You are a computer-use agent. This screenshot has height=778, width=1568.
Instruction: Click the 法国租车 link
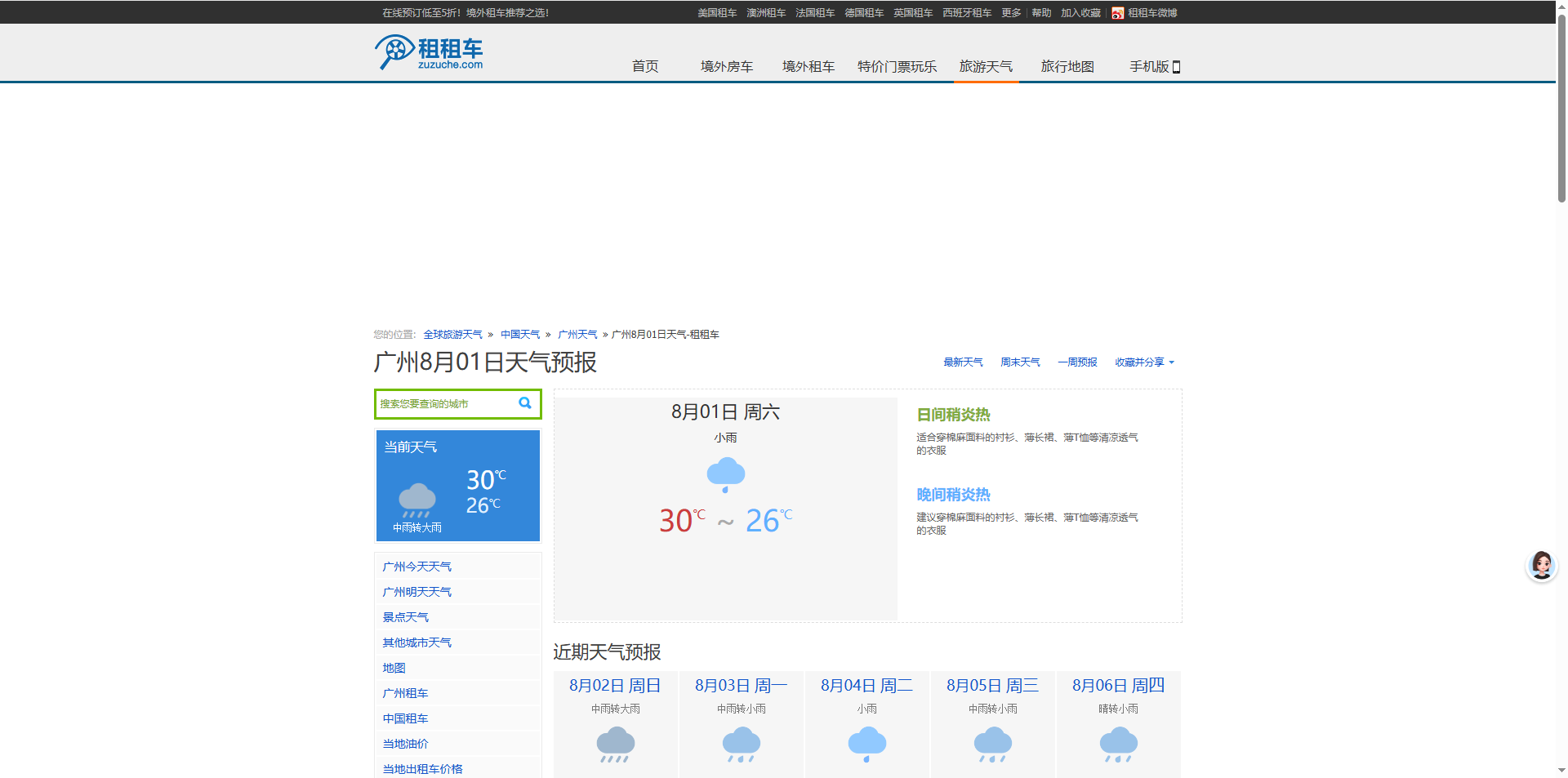point(815,13)
